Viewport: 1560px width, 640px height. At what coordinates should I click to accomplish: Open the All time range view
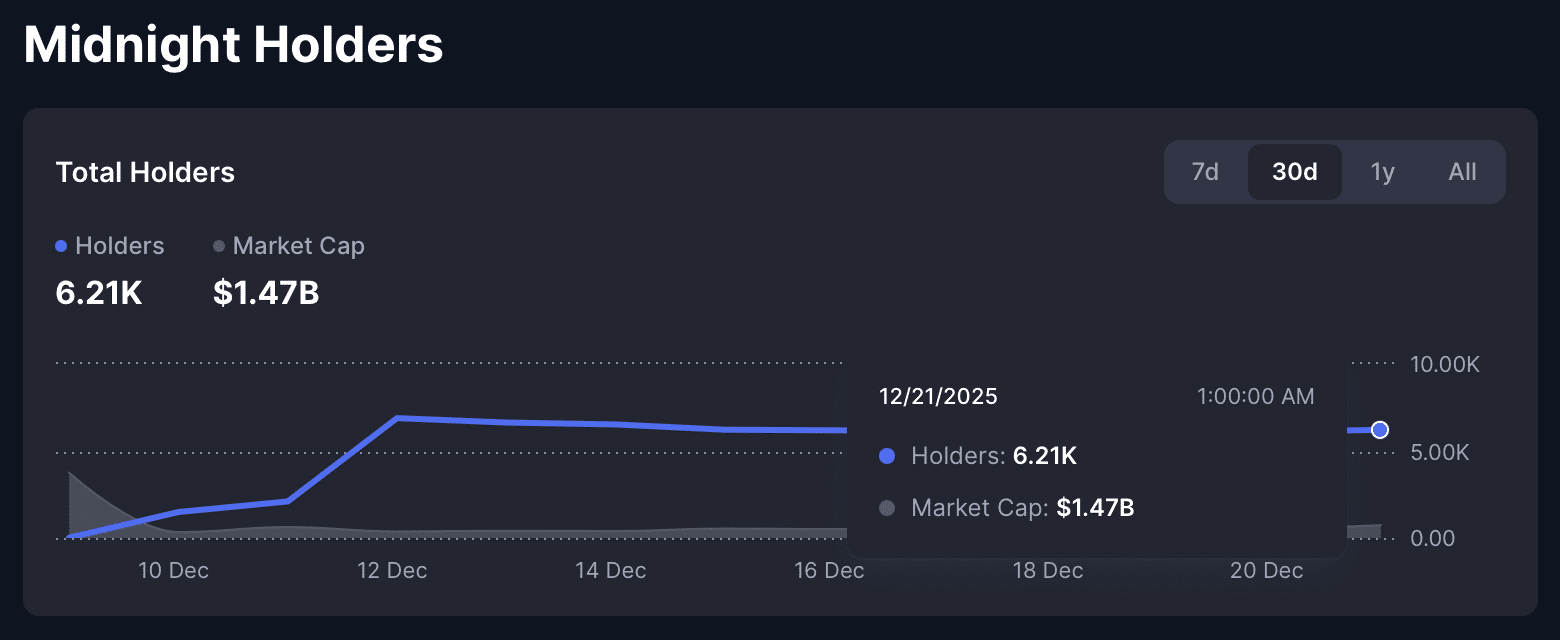(x=1461, y=171)
